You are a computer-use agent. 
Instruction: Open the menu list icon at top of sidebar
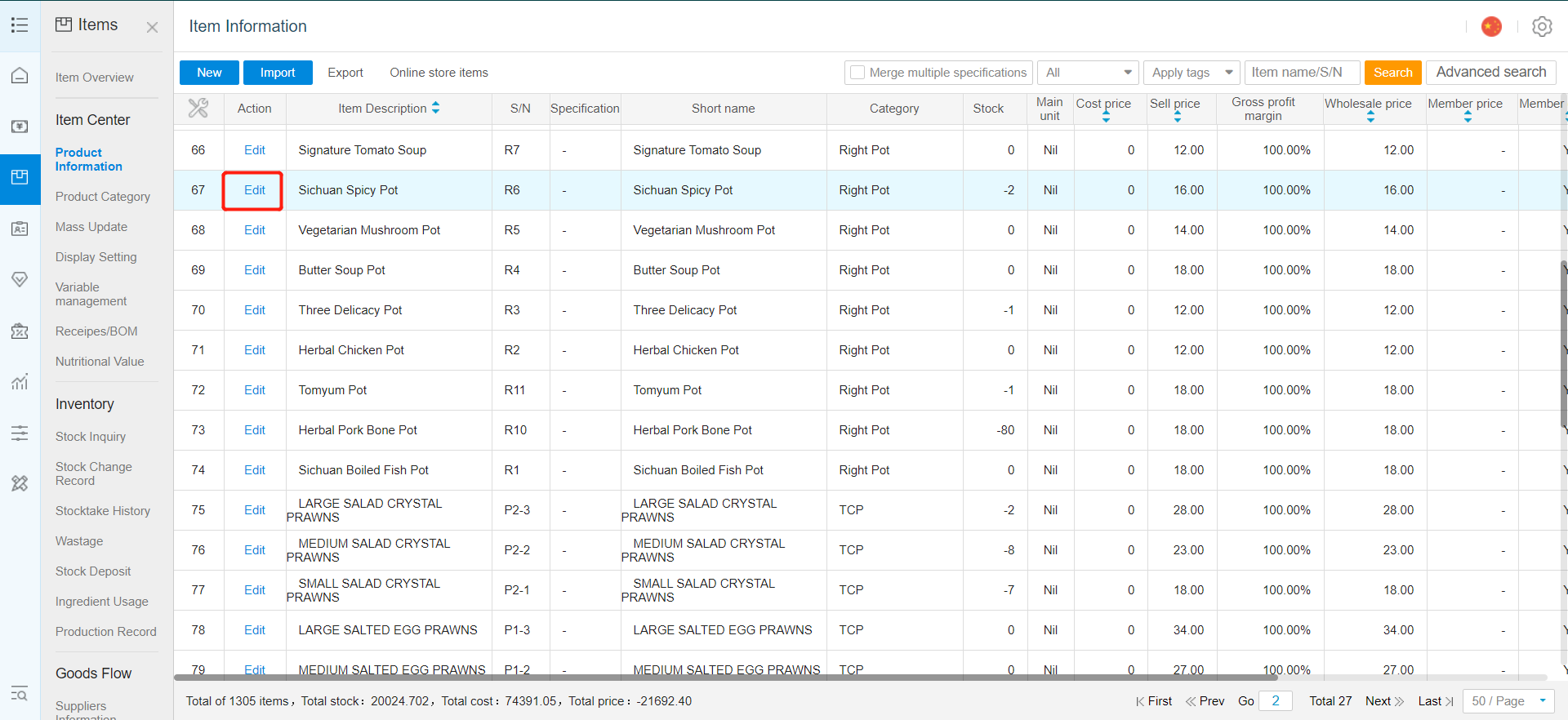coord(20,25)
